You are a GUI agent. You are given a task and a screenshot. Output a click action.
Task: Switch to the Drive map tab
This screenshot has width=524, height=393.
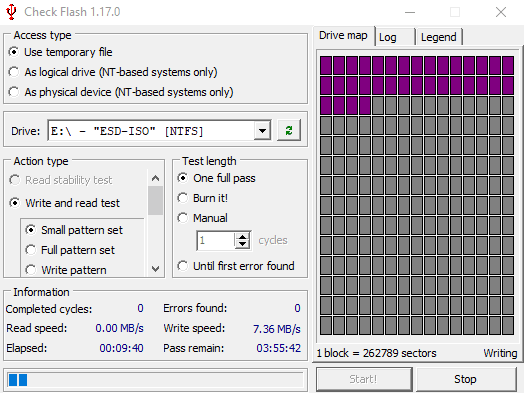[343, 35]
